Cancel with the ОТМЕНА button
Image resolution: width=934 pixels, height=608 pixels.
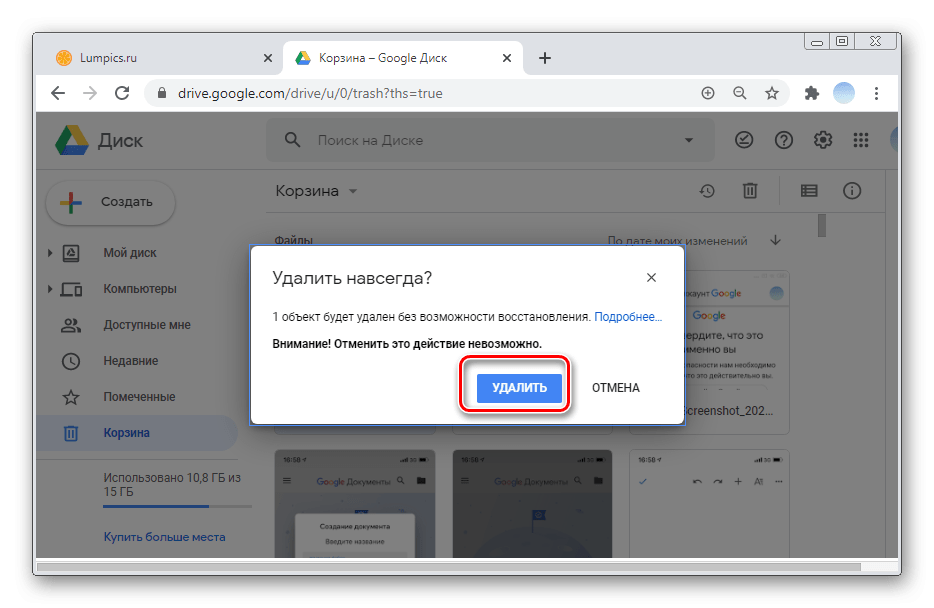615,388
